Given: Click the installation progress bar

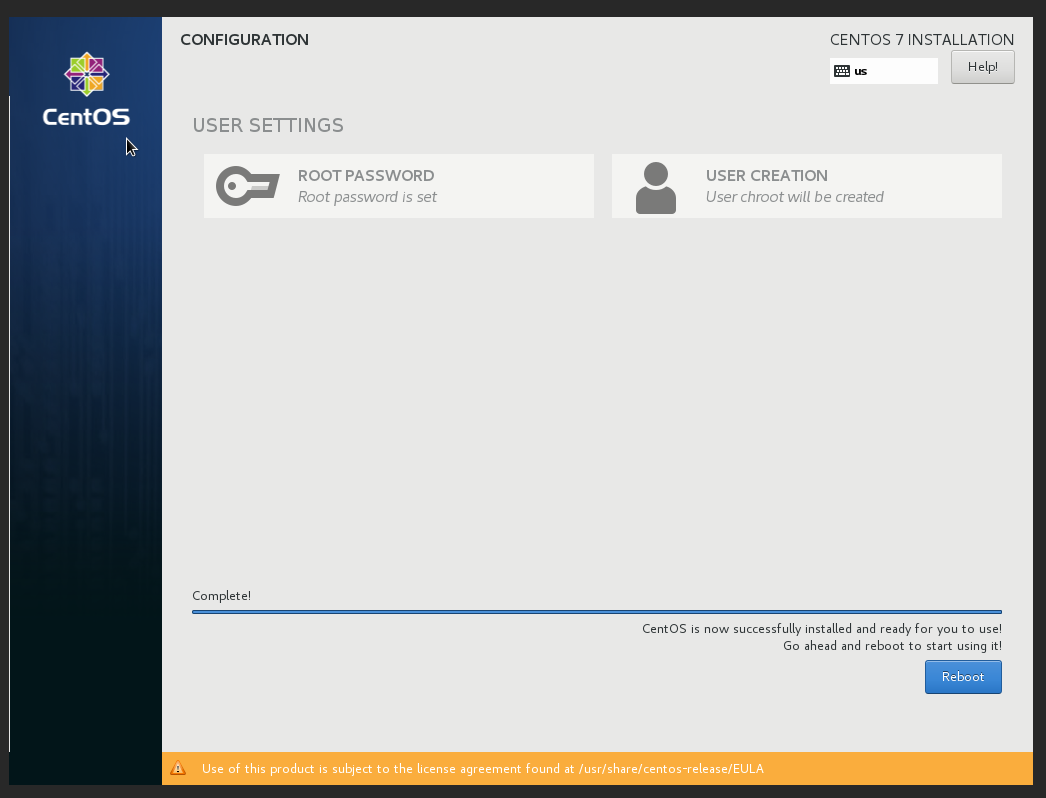Looking at the screenshot, I should tap(596, 611).
